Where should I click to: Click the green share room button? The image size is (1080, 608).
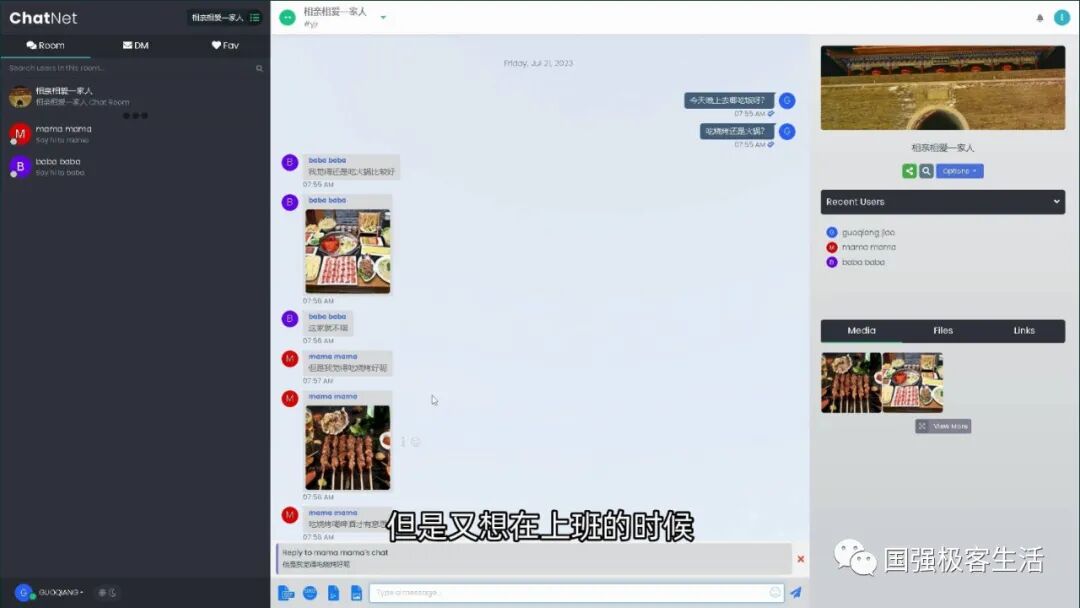point(909,171)
